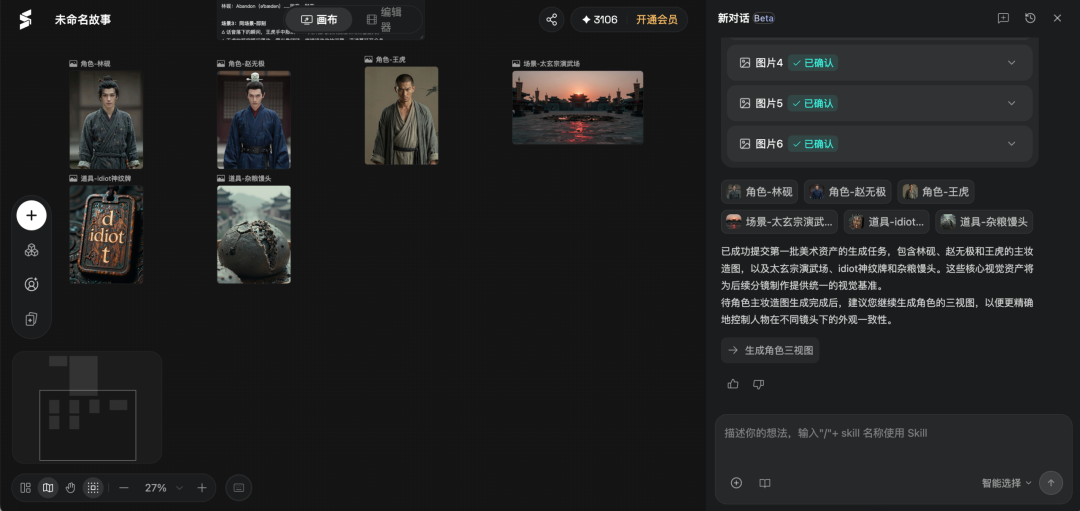
Task: Click the 3106 credits sparkle indicator
Action: (599, 19)
